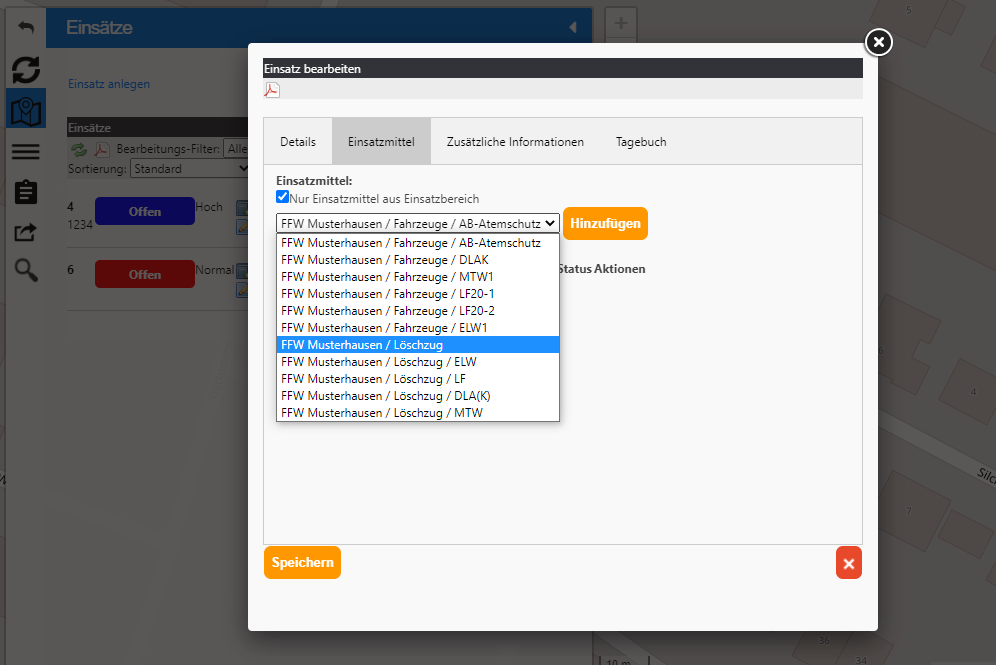Select Fahrzeuge / DLAK from list
The height and width of the screenshot is (665, 996).
pyautogui.click(x=417, y=260)
